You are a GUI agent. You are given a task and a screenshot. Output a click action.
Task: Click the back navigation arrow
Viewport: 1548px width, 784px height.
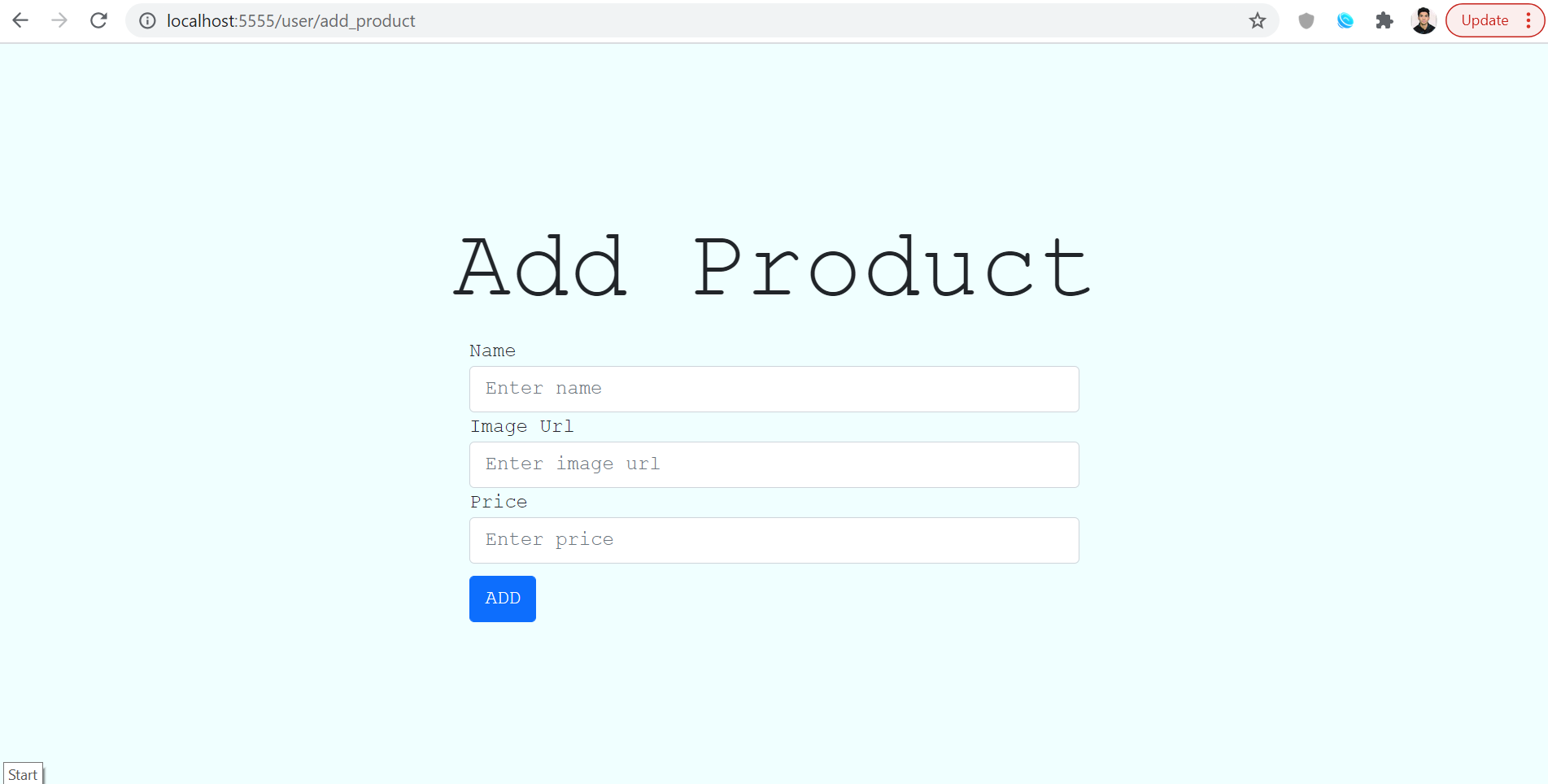20,20
